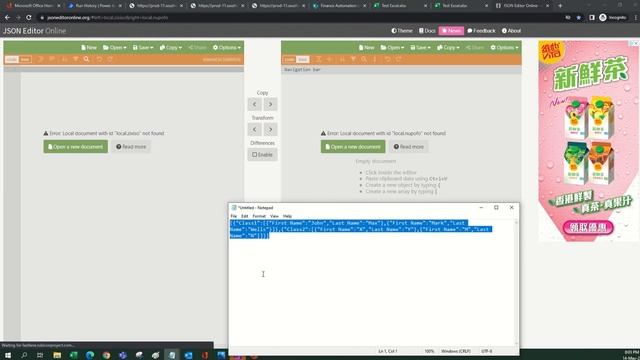Open the Feedback link in header

pos(481,31)
